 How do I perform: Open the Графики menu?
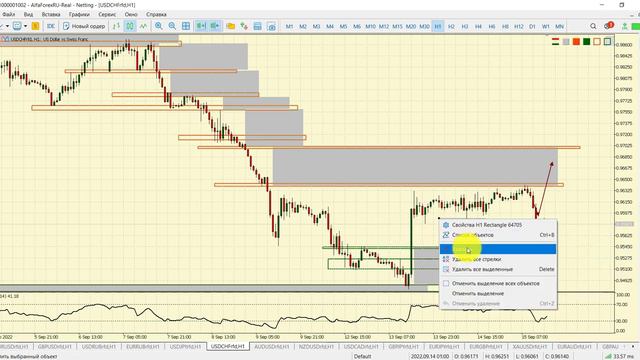click(79, 14)
